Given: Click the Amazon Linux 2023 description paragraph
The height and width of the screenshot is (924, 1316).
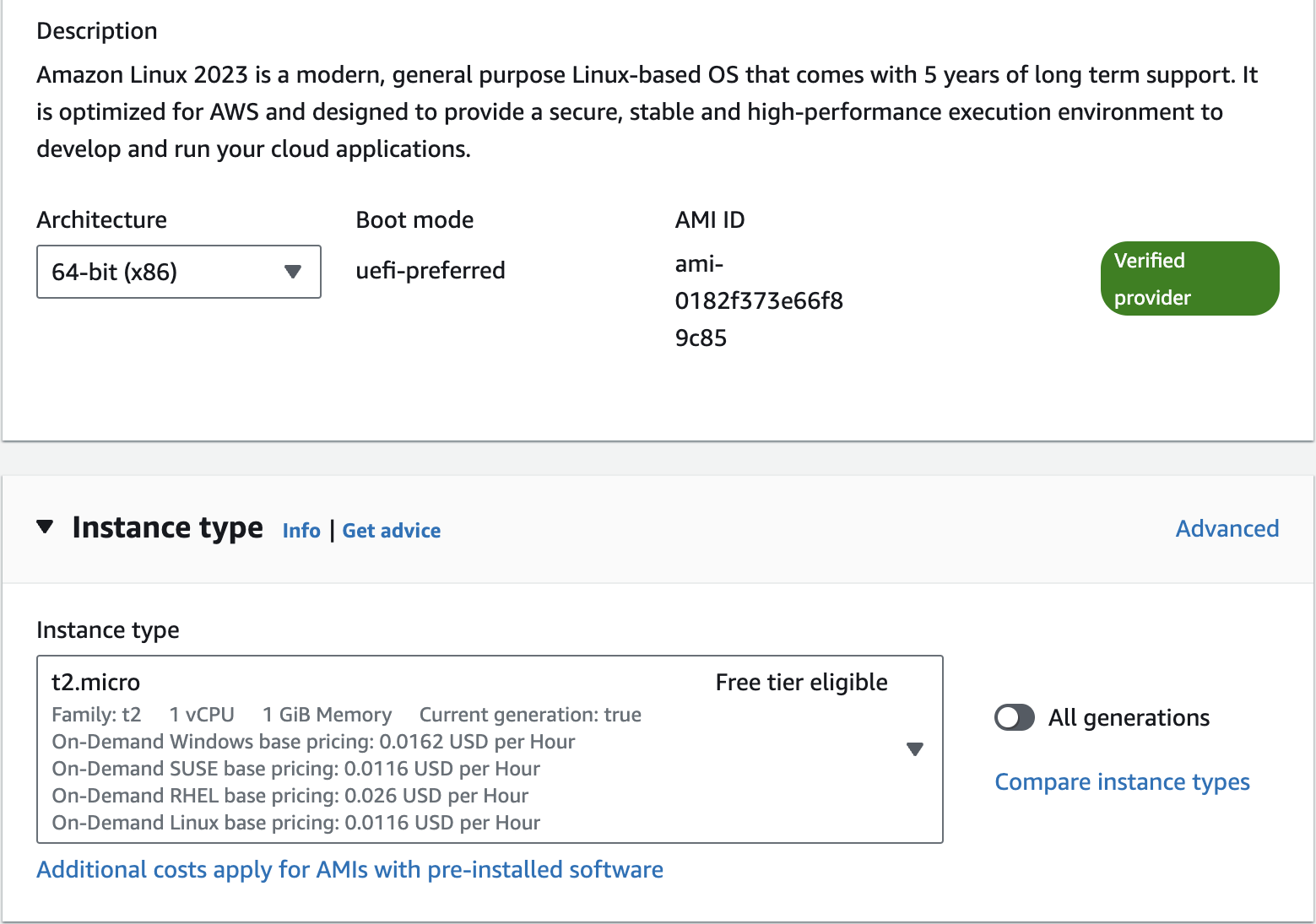Looking at the screenshot, I should tap(647, 112).
